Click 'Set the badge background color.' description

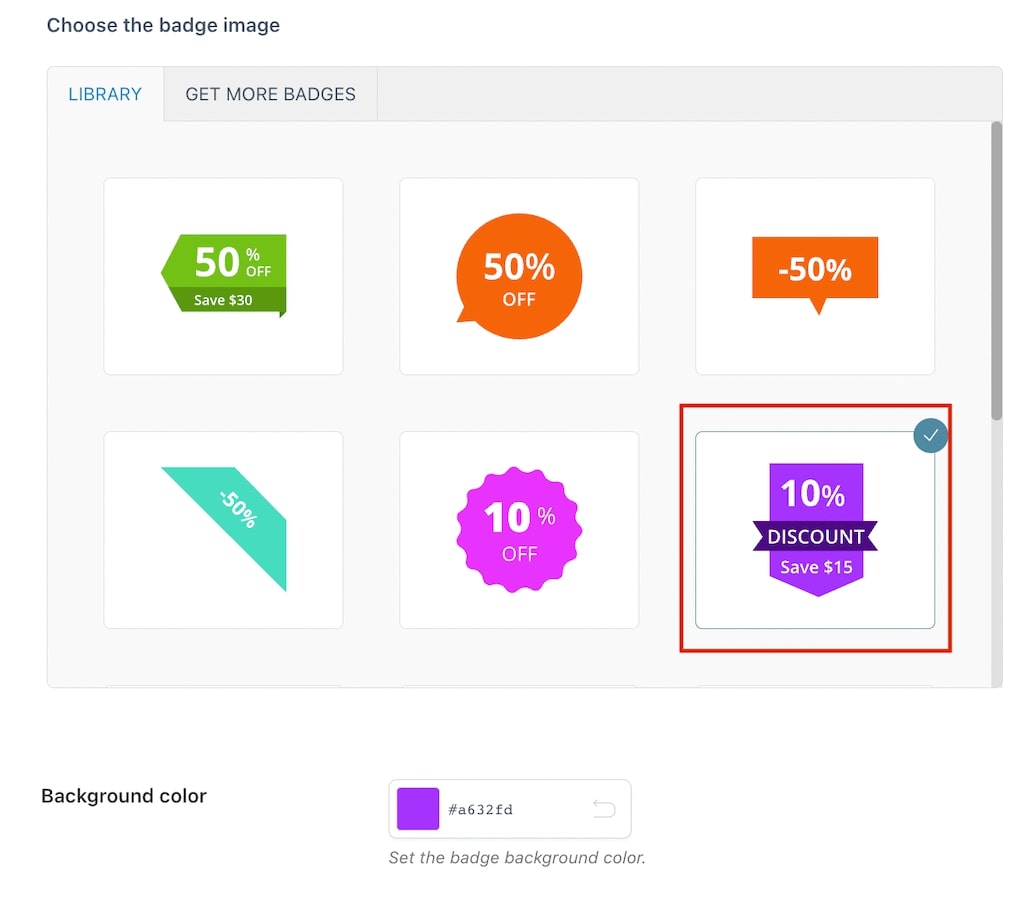pyautogui.click(x=517, y=857)
